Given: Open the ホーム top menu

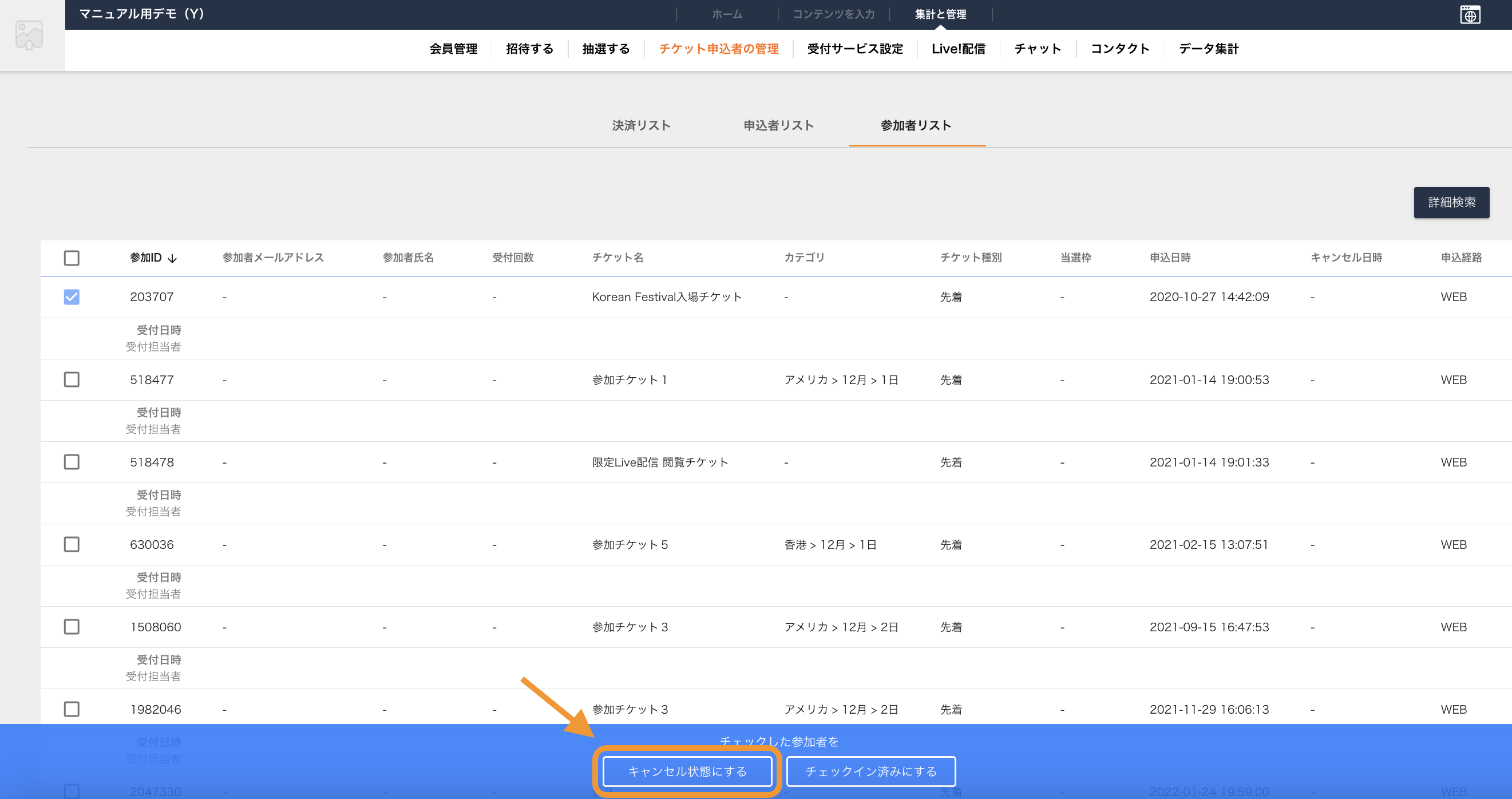Looking at the screenshot, I should tap(727, 14).
